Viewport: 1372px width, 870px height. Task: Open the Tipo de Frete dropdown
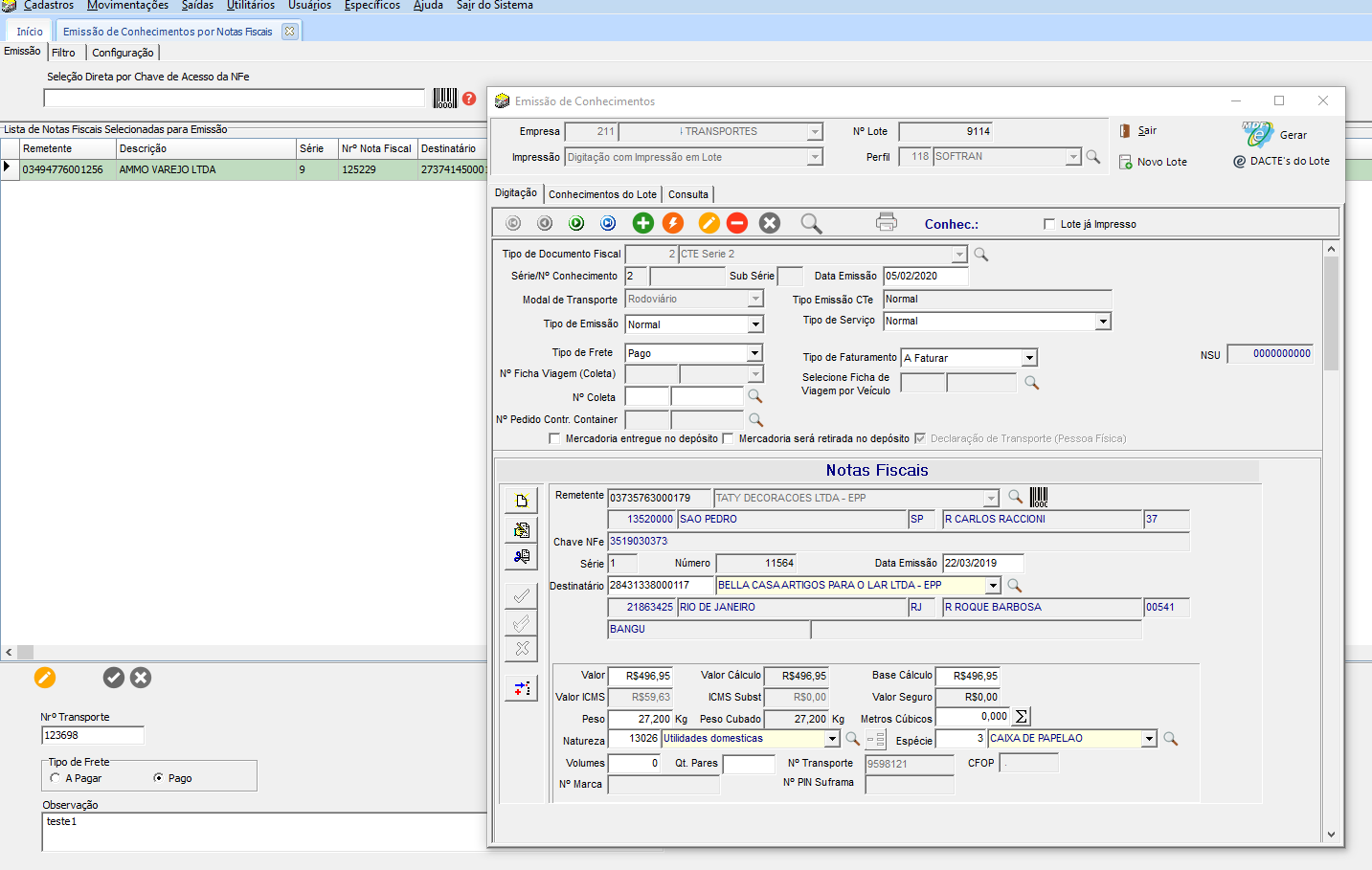[754, 353]
